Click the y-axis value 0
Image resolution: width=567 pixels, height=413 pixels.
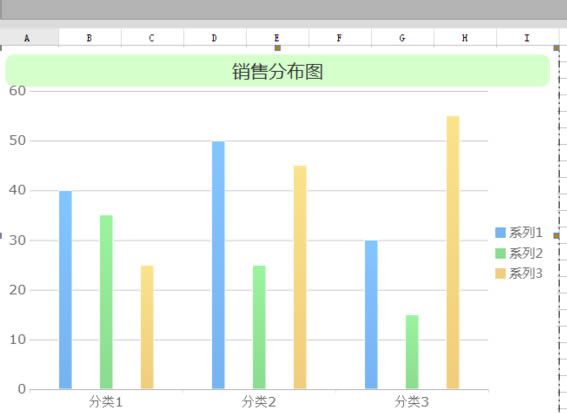point(22,389)
